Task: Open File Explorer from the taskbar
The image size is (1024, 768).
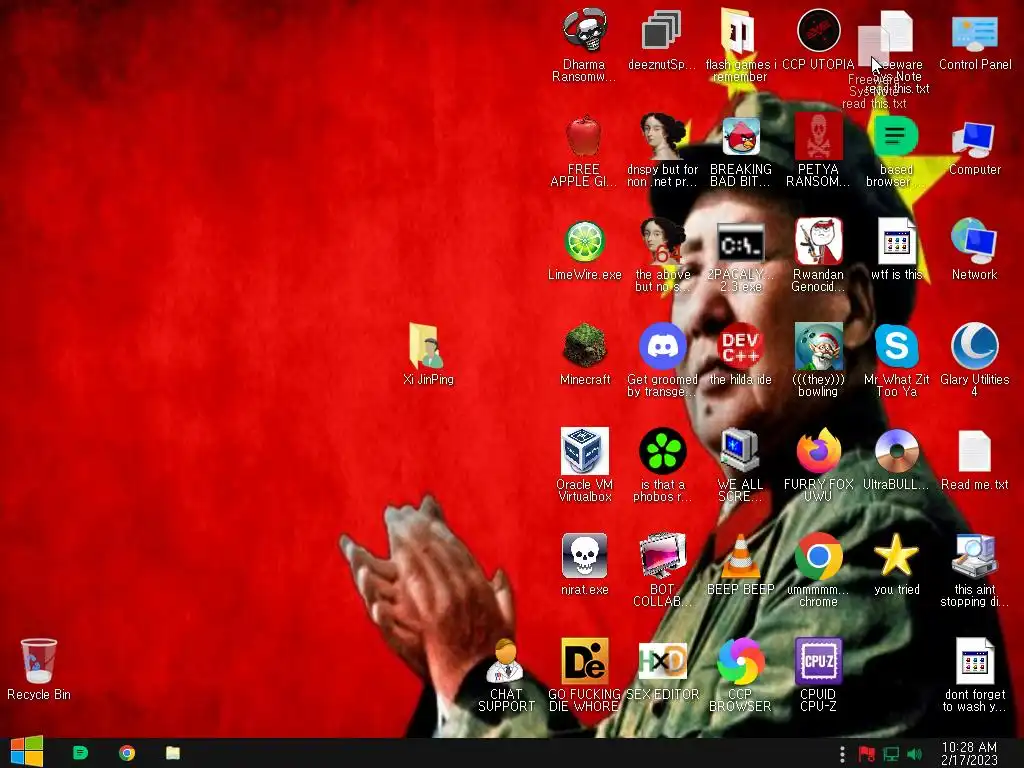Action: click(x=172, y=753)
